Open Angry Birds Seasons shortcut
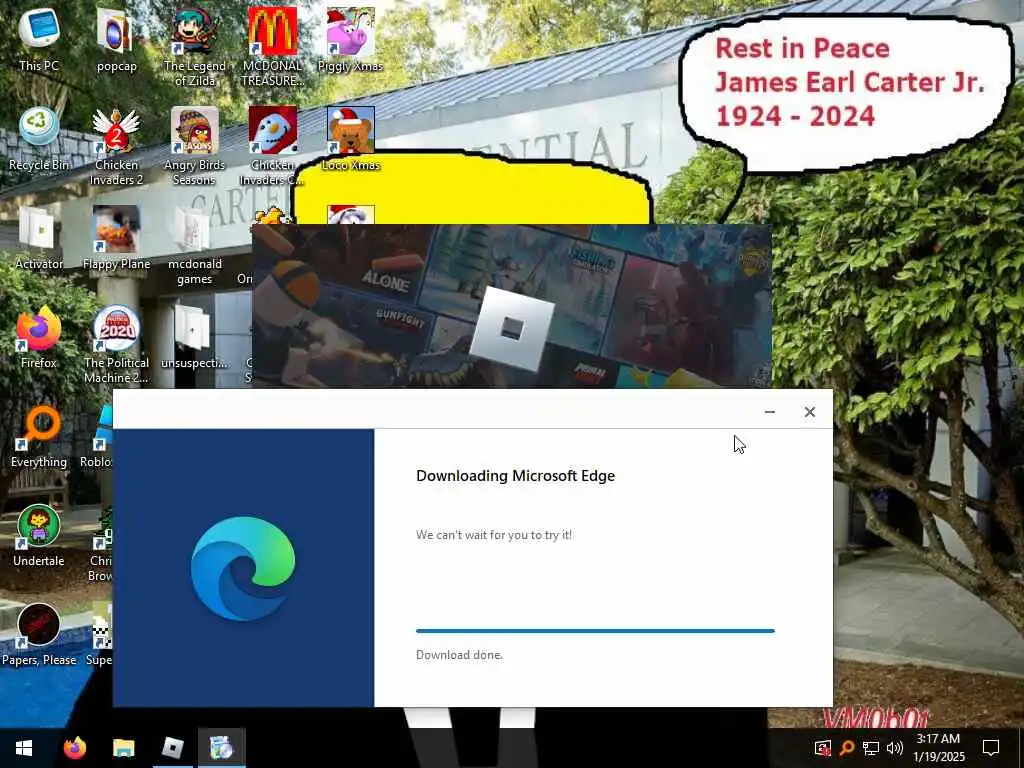Viewport: 1024px width, 768px height. (194, 146)
